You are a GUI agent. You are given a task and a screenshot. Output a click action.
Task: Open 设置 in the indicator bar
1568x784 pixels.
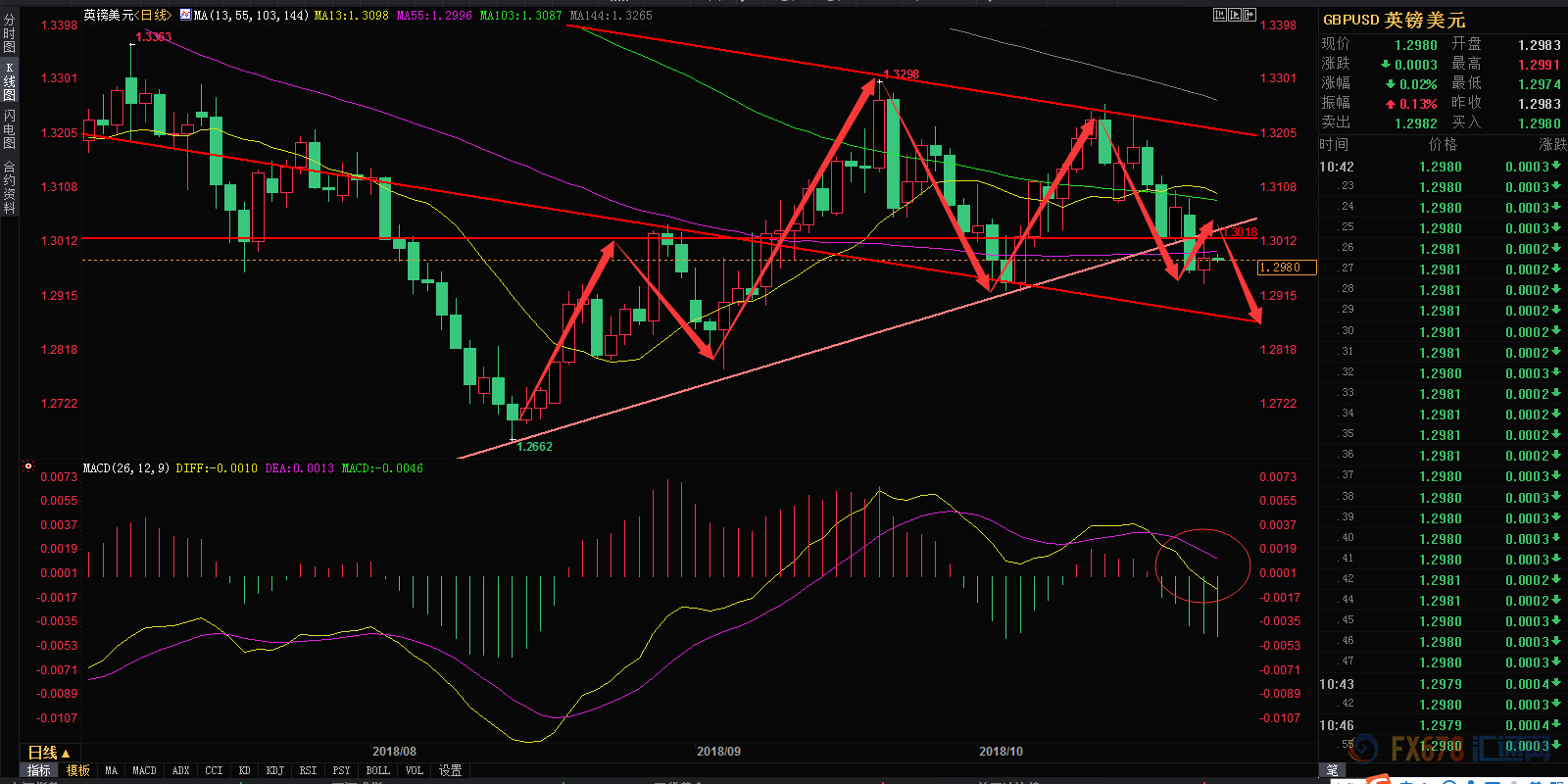tap(450, 771)
